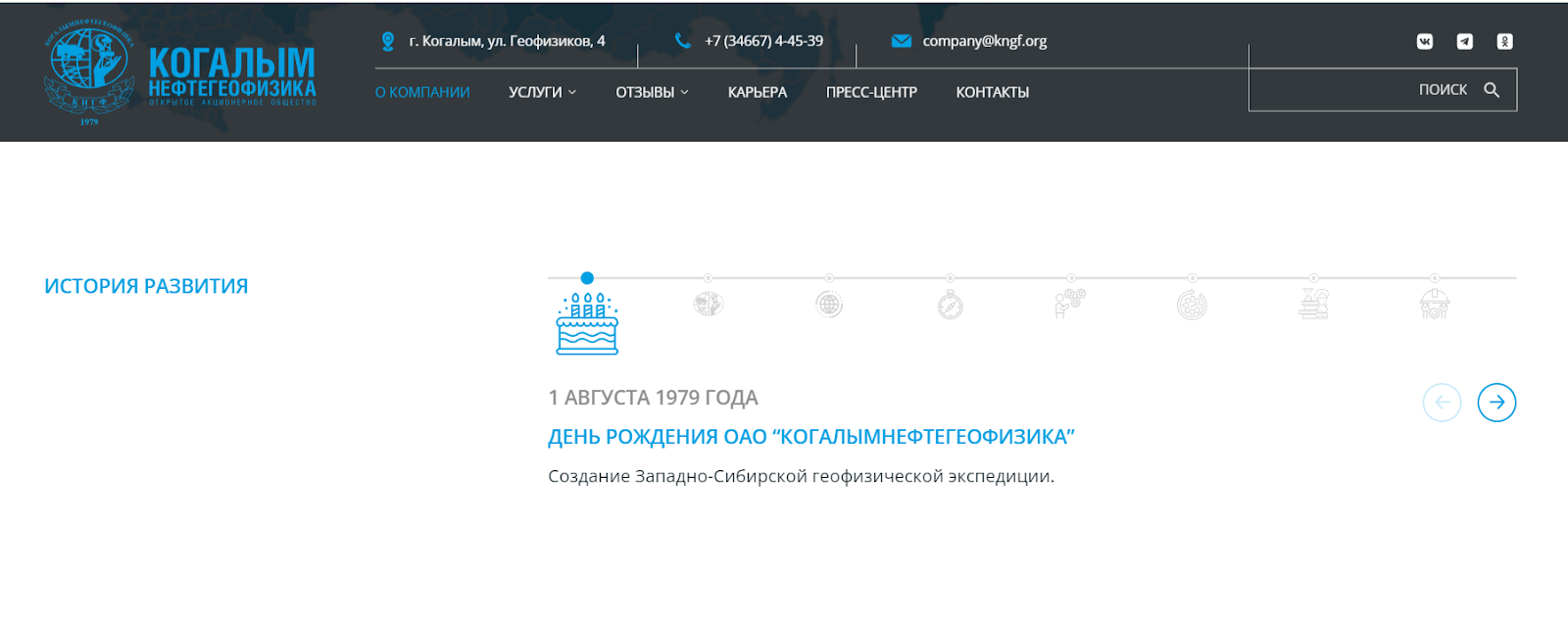Screen dimensions: 1568x618
Task: Select the hard hat worker timeline icon
Action: 1435,305
